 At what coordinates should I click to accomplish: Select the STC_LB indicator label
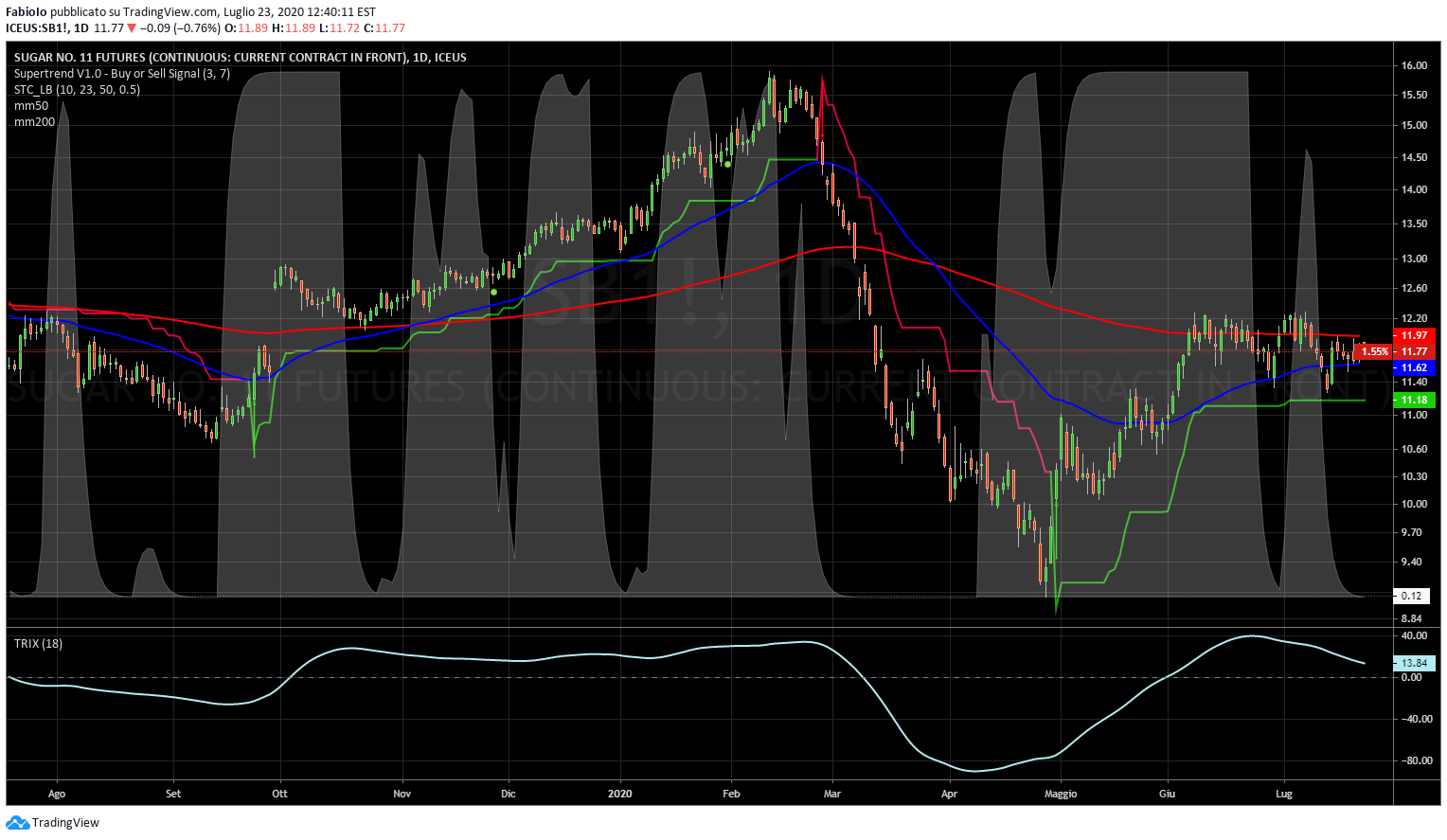click(x=77, y=90)
